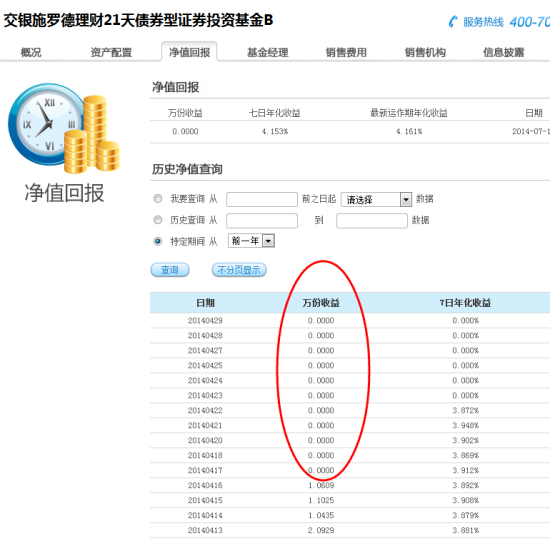The image size is (550, 541).
Task: Click the 3.872% annualized value
Action: (x=465, y=410)
